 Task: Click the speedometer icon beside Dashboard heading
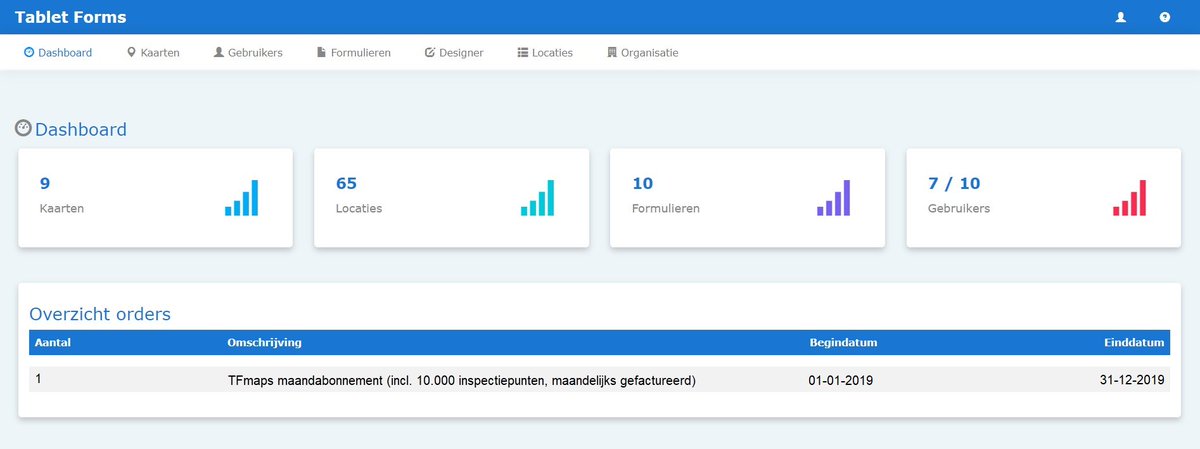click(x=23, y=128)
